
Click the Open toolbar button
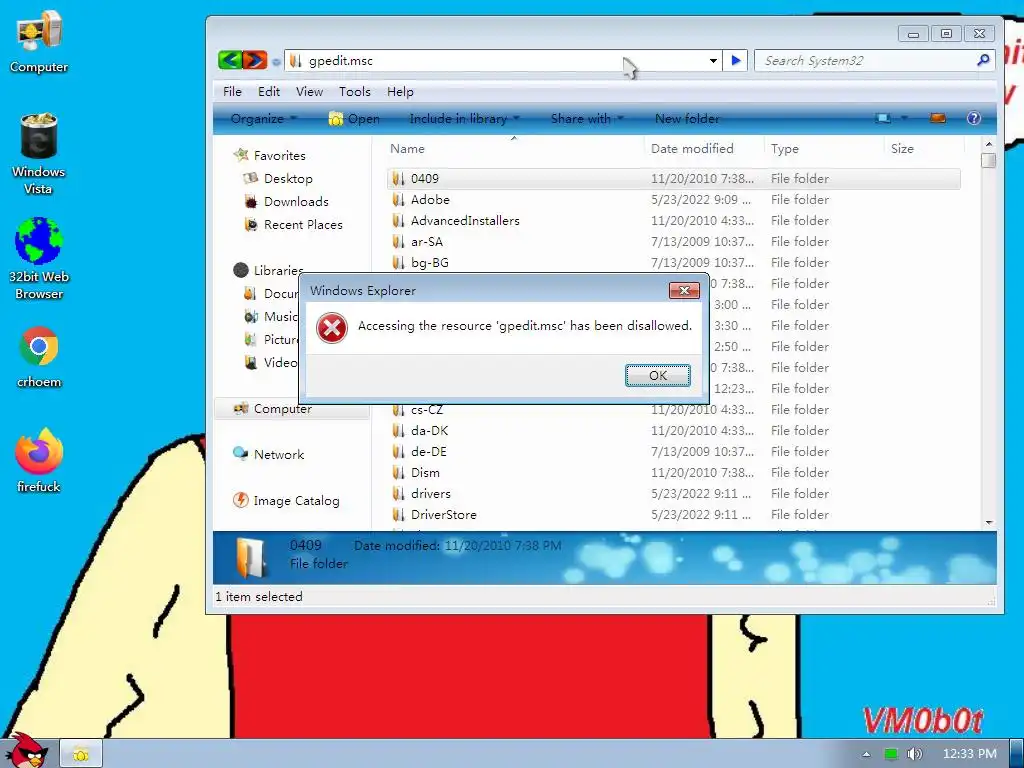point(353,118)
